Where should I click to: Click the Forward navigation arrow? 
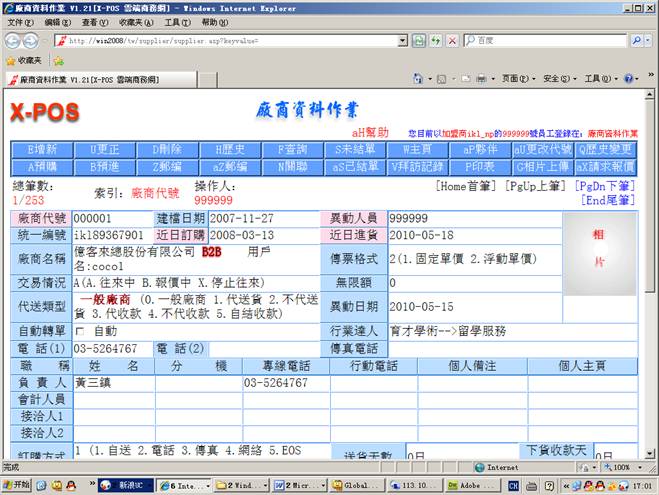[36, 41]
